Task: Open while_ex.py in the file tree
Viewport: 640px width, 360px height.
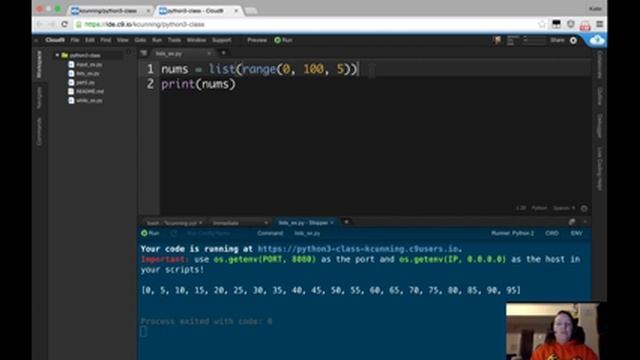Action: coord(85,100)
